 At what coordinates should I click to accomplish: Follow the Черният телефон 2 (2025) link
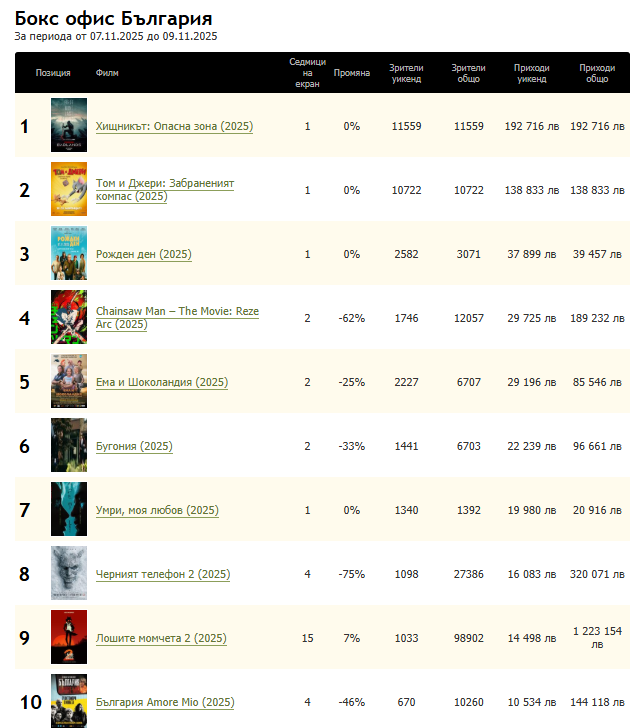click(163, 575)
